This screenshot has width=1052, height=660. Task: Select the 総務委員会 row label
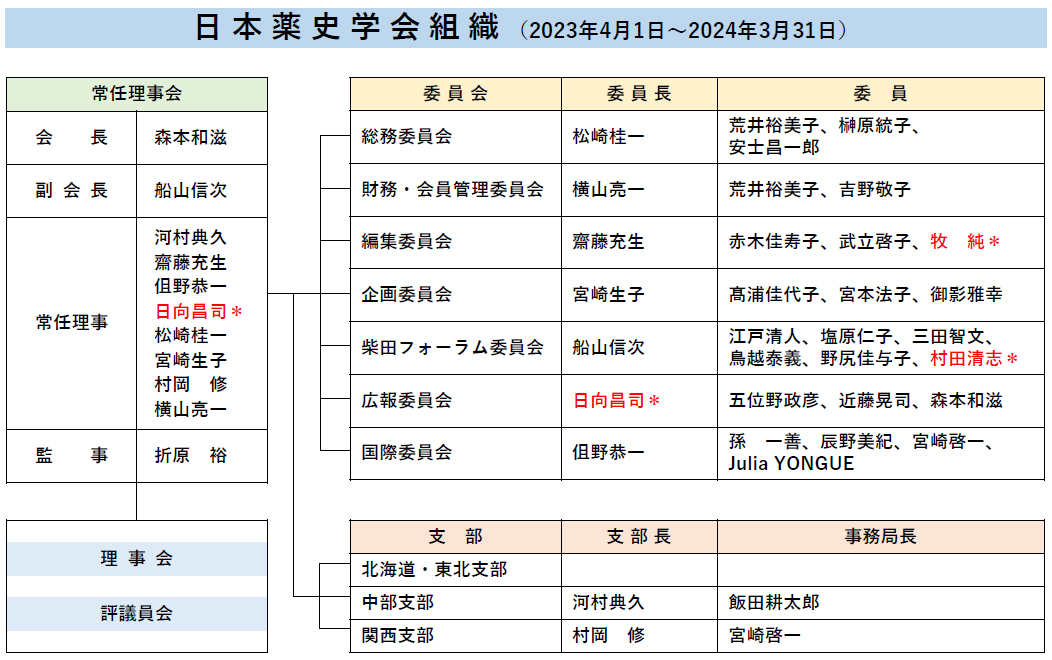pos(407,136)
